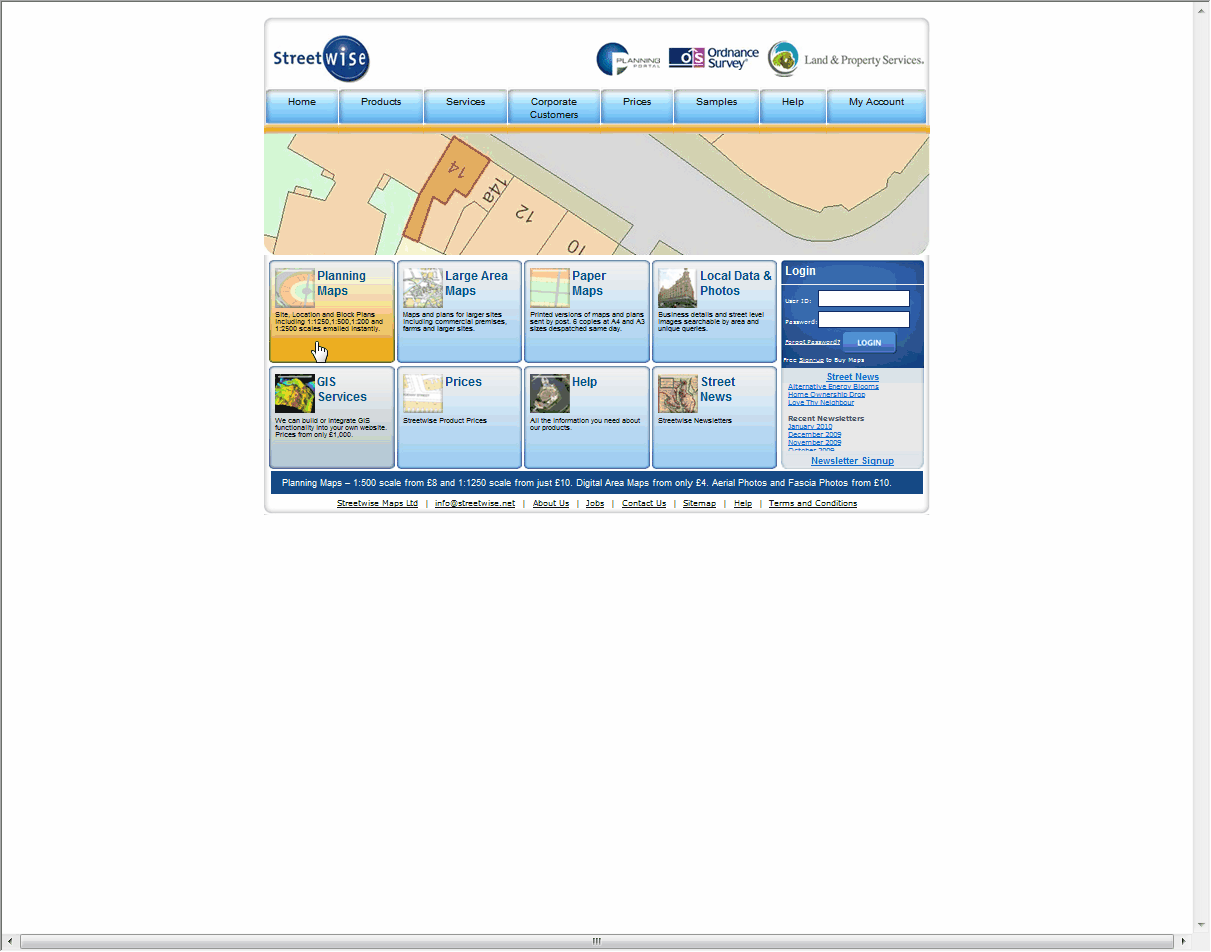
Task: Click the Streetwise logo
Action: point(321,58)
